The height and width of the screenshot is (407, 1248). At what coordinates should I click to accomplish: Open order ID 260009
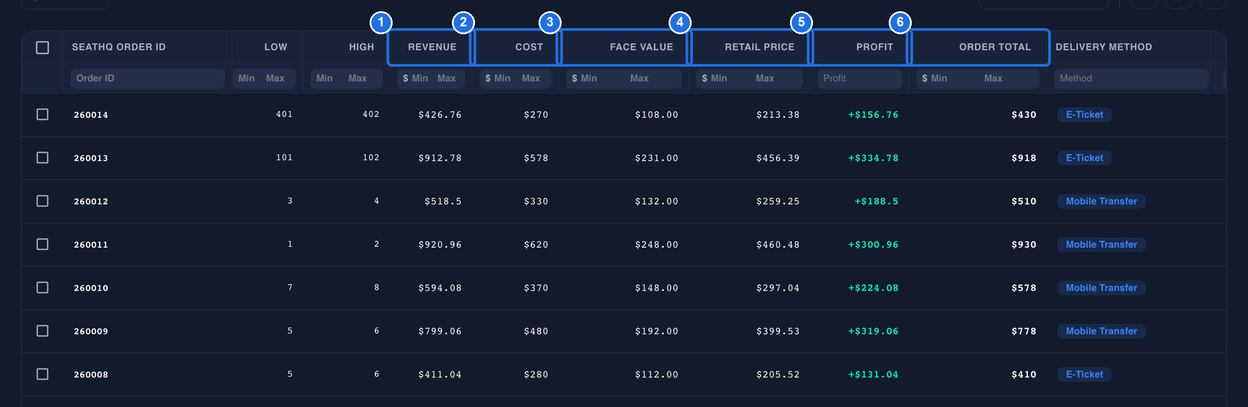click(91, 331)
